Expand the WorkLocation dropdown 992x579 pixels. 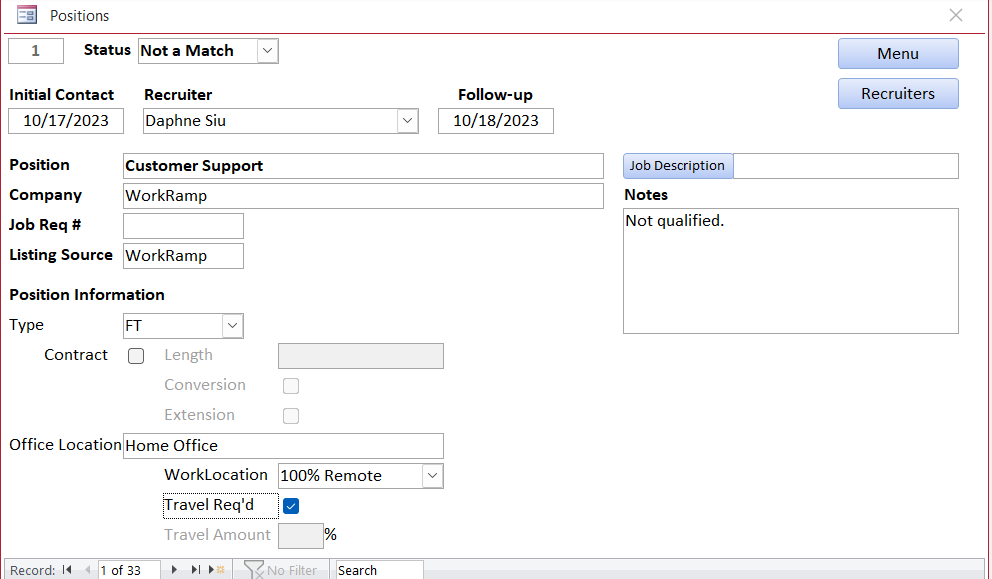(x=431, y=475)
